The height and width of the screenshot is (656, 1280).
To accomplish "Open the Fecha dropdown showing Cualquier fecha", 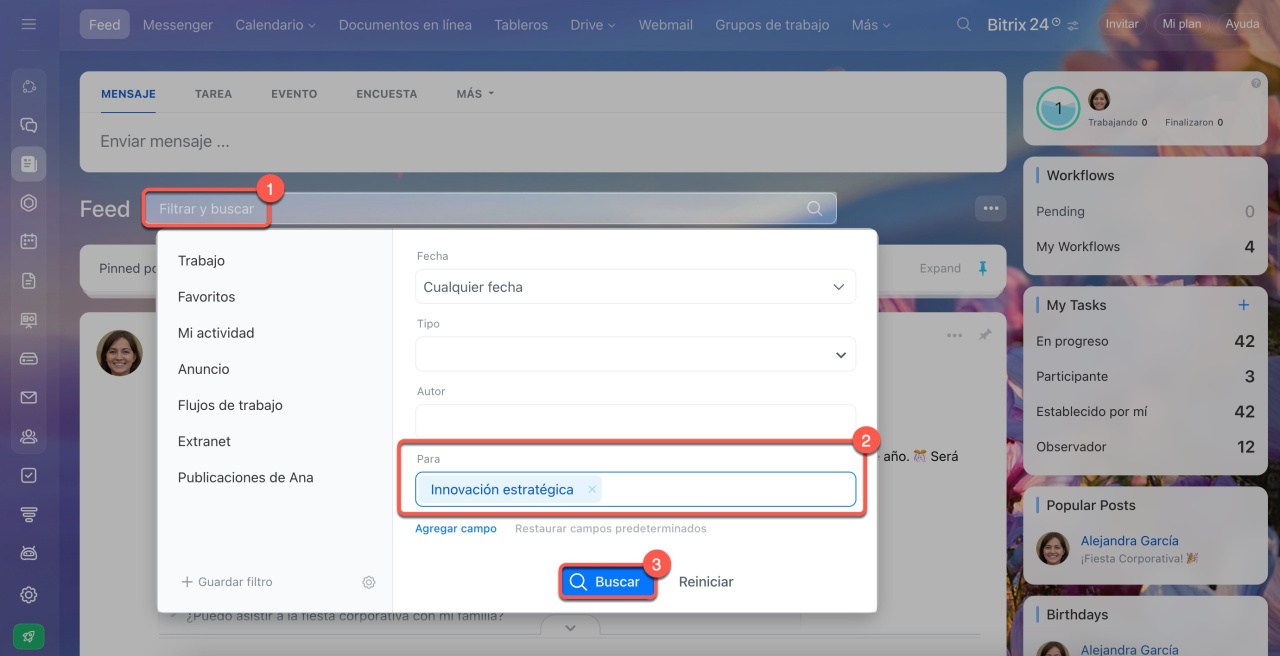I will coord(636,287).
